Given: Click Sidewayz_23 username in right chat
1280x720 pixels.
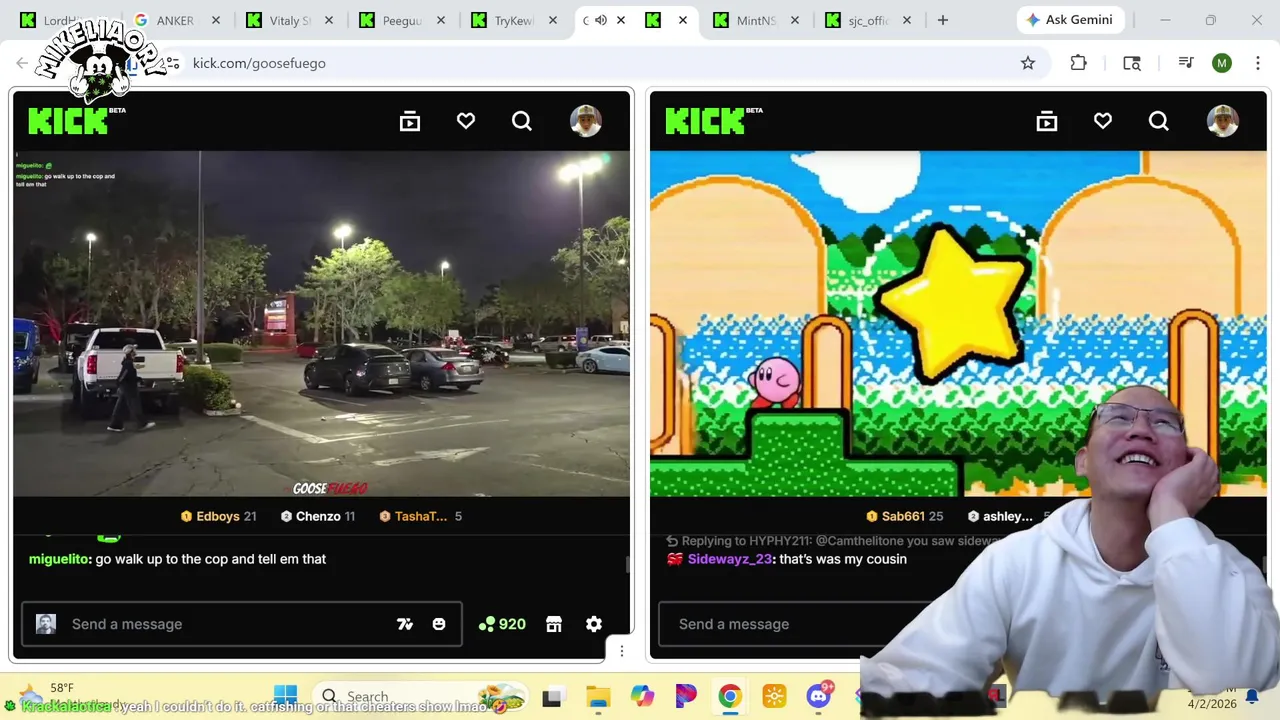Looking at the screenshot, I should click(730, 559).
